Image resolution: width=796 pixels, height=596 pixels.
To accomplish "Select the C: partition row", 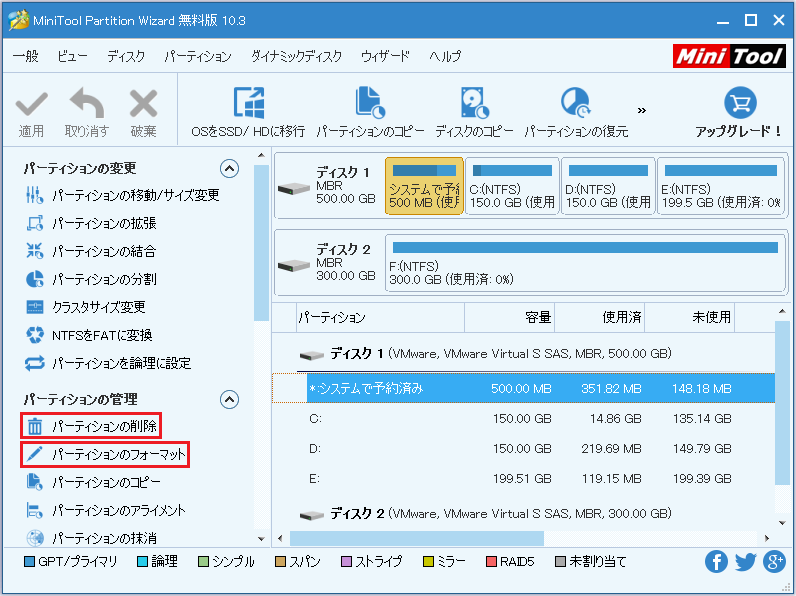I will [x=523, y=418].
